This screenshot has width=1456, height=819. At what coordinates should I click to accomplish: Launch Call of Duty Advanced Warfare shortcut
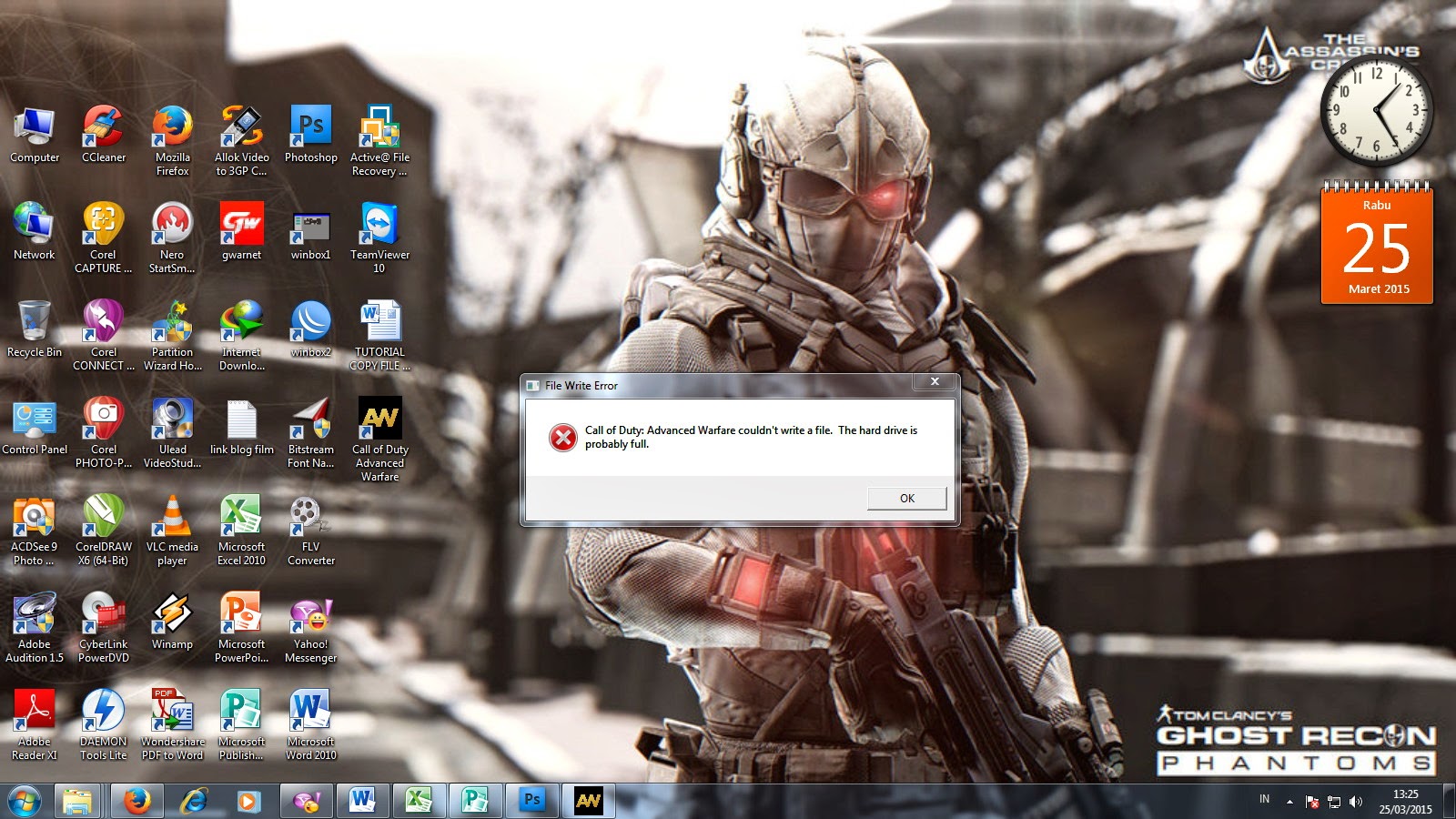point(379,419)
